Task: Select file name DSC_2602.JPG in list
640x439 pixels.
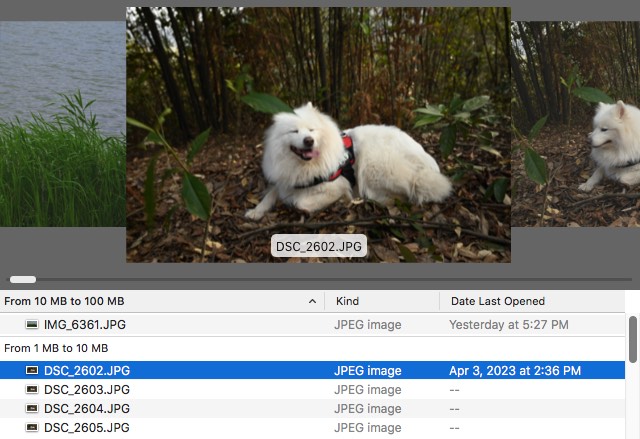Action: tap(87, 370)
